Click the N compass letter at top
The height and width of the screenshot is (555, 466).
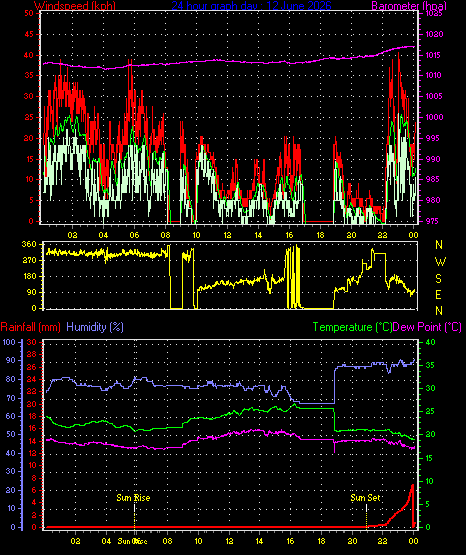[x=439, y=245]
